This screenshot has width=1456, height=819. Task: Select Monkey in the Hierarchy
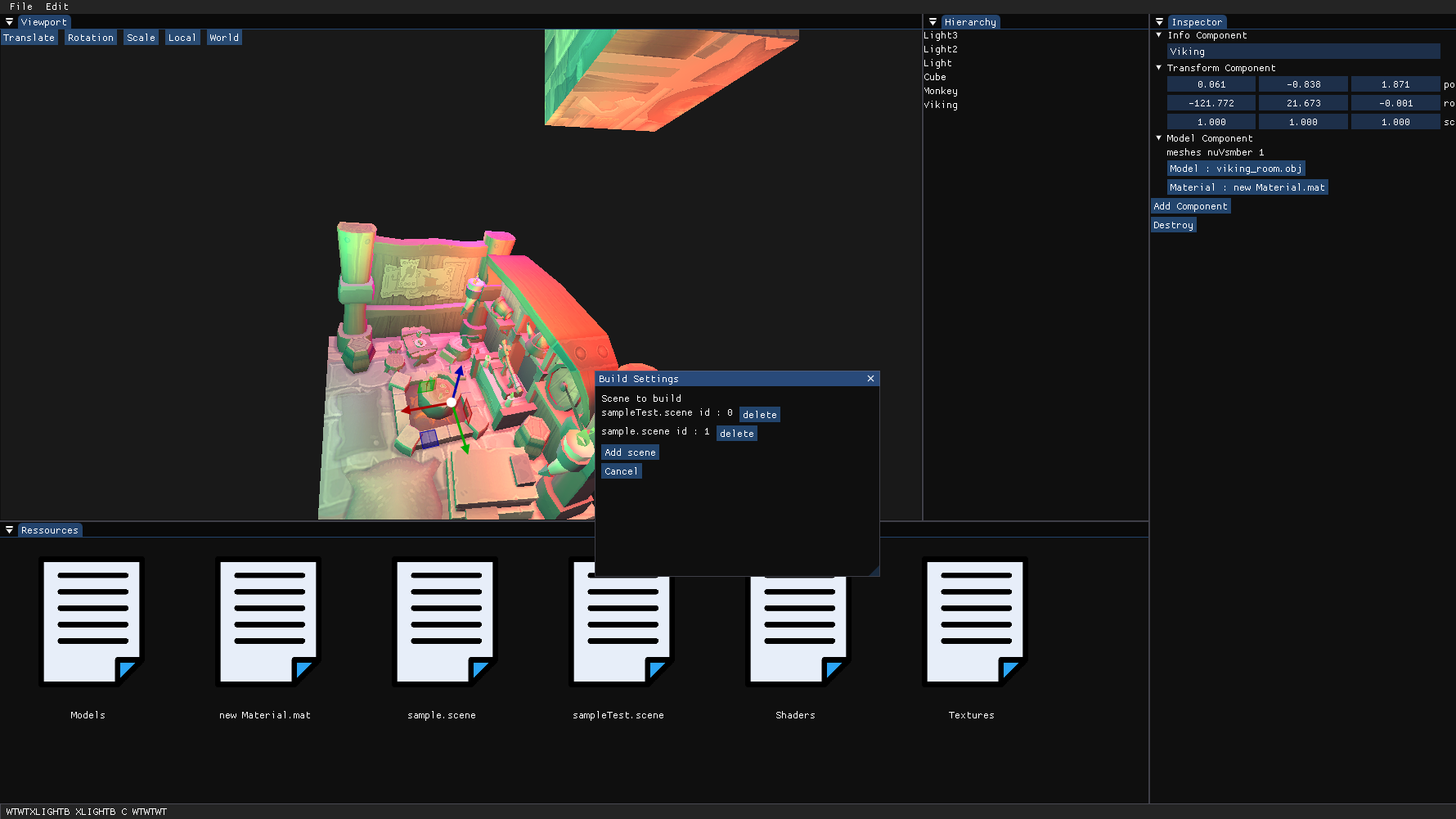941,91
